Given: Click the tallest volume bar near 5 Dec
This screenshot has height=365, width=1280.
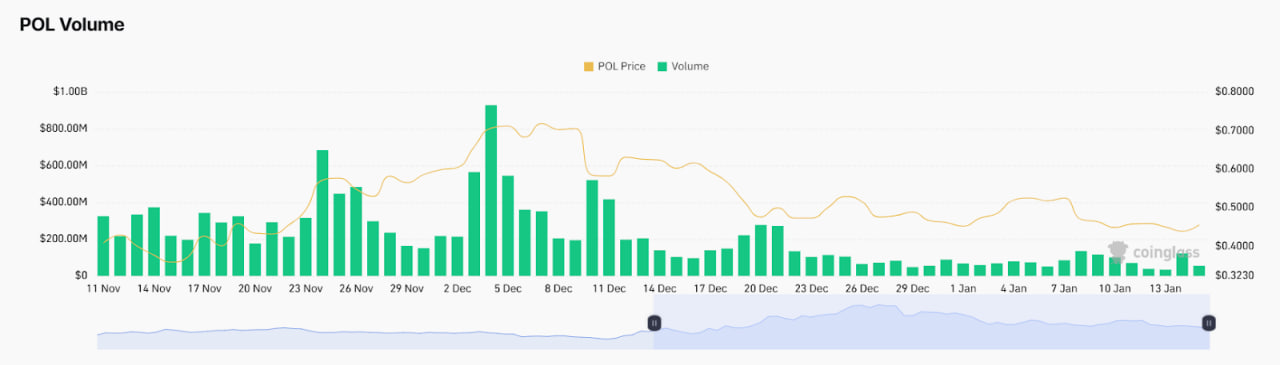Looking at the screenshot, I should pyautogui.click(x=491, y=190).
